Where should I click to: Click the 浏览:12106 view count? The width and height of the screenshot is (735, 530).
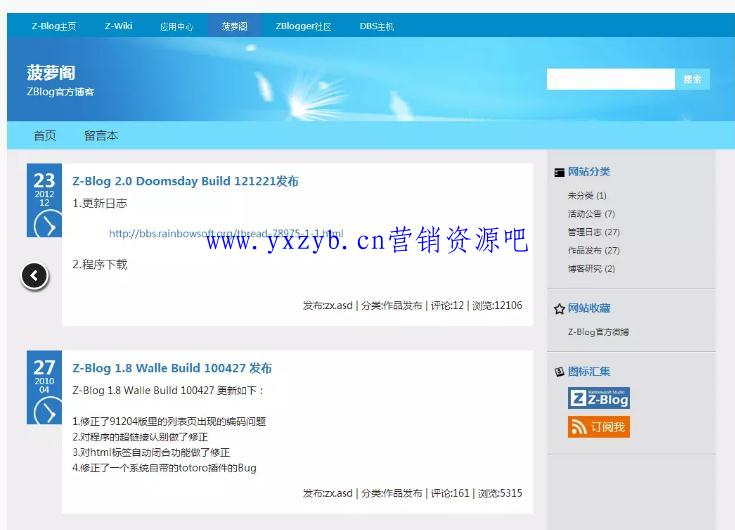[x=497, y=306]
